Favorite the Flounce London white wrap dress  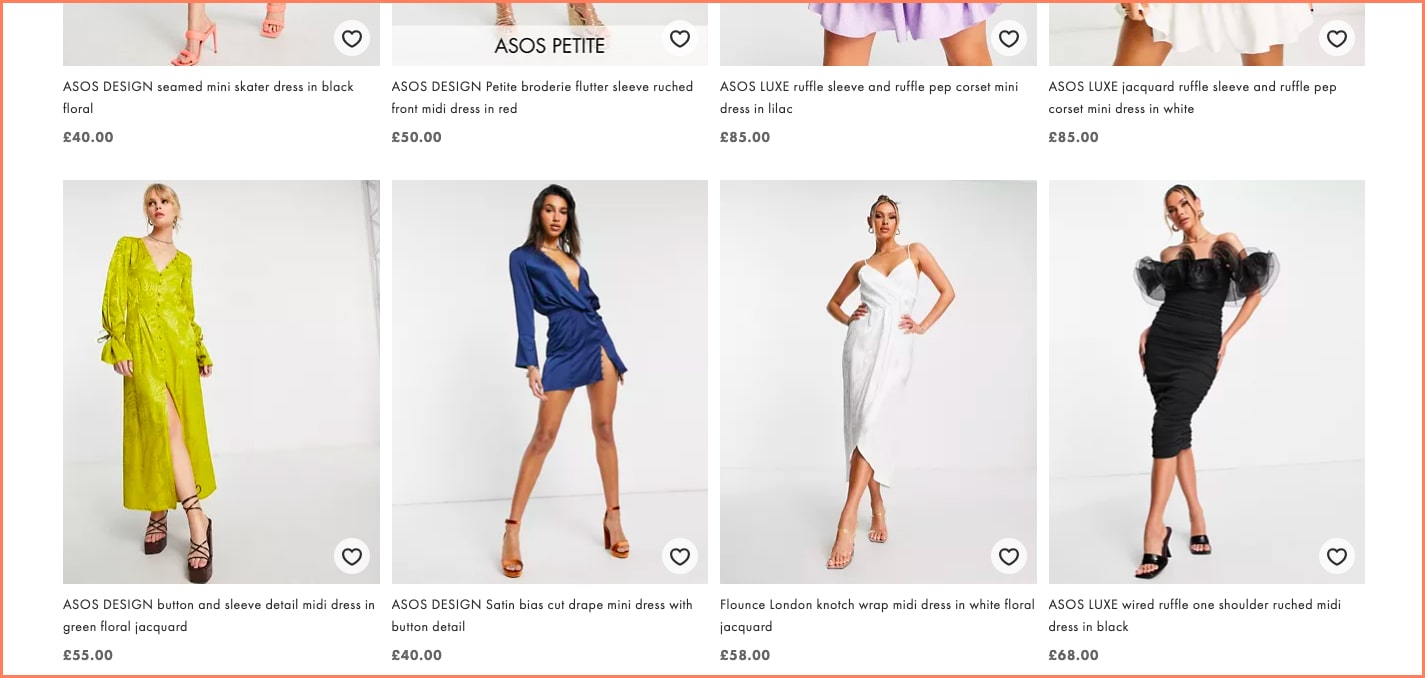coord(1008,556)
